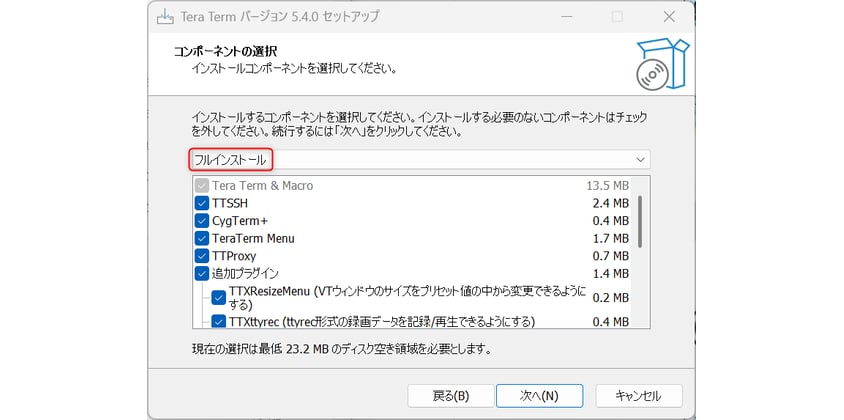Viewport: 844px width, 420px height.
Task: Select the TTSSH row label
Action: coord(230,204)
